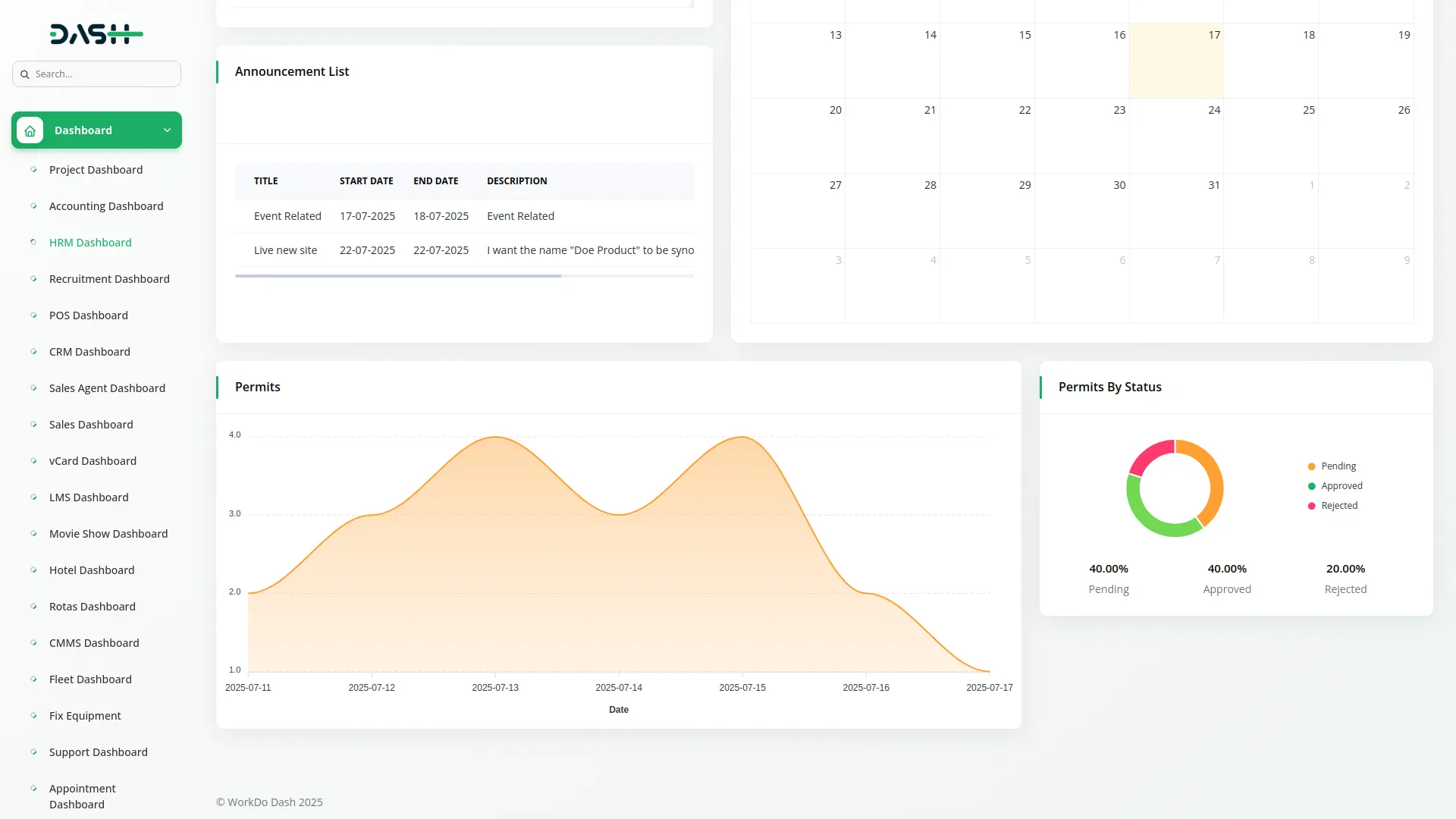Open CRM Dashboard from sidebar
This screenshot has height=819, width=1456.
[89, 352]
